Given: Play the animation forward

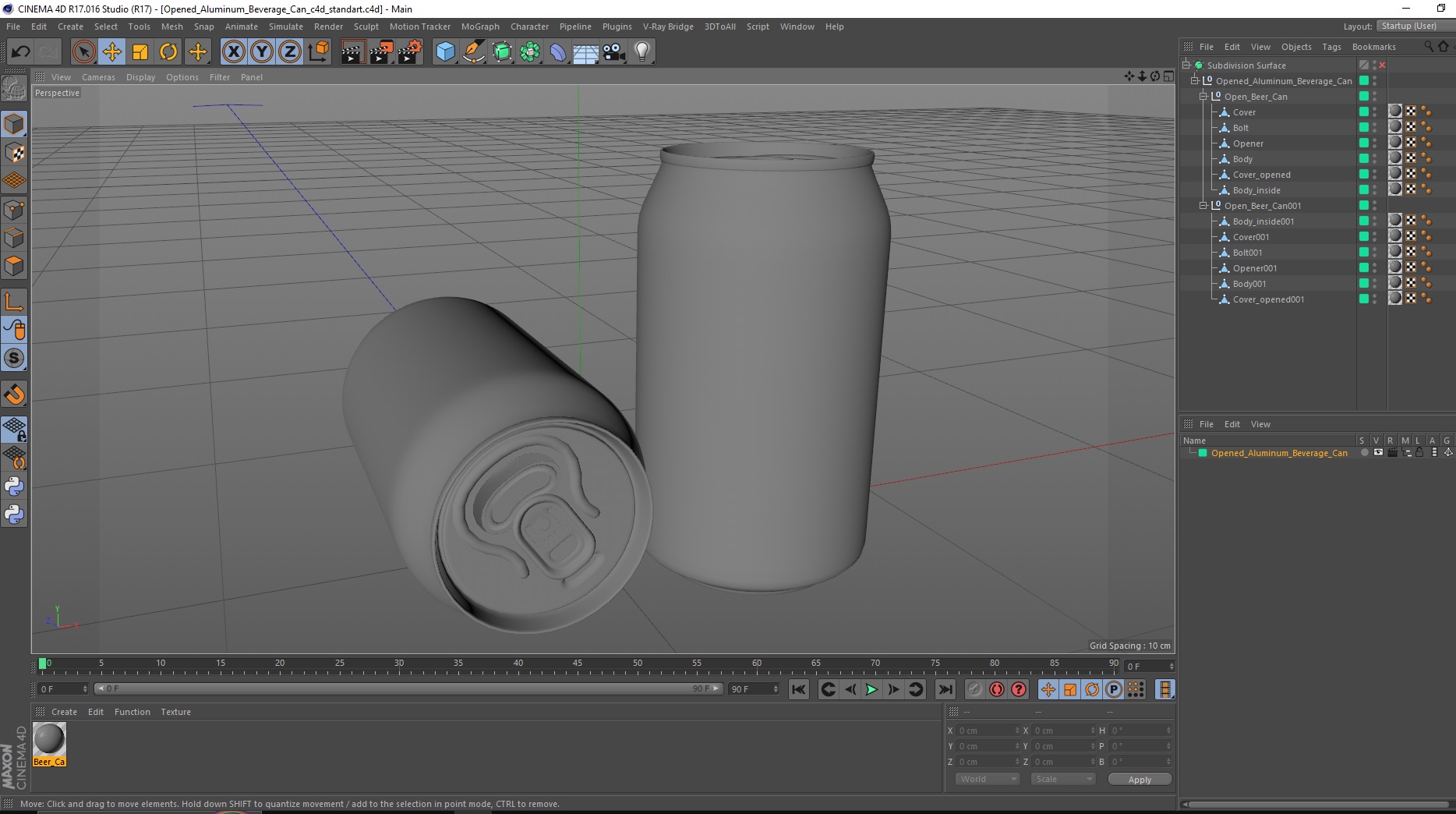Looking at the screenshot, I should 871,689.
